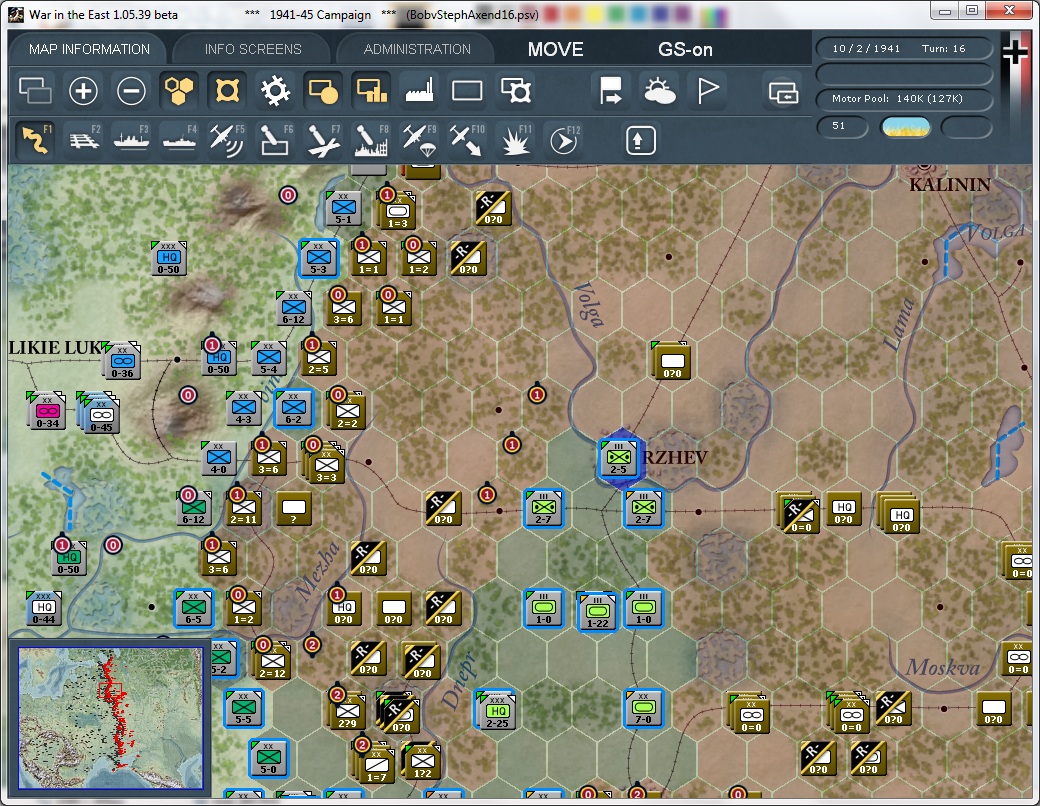This screenshot has height=806, width=1040.
Task: Select the pink 0-34 unit
Action: [x=47, y=410]
